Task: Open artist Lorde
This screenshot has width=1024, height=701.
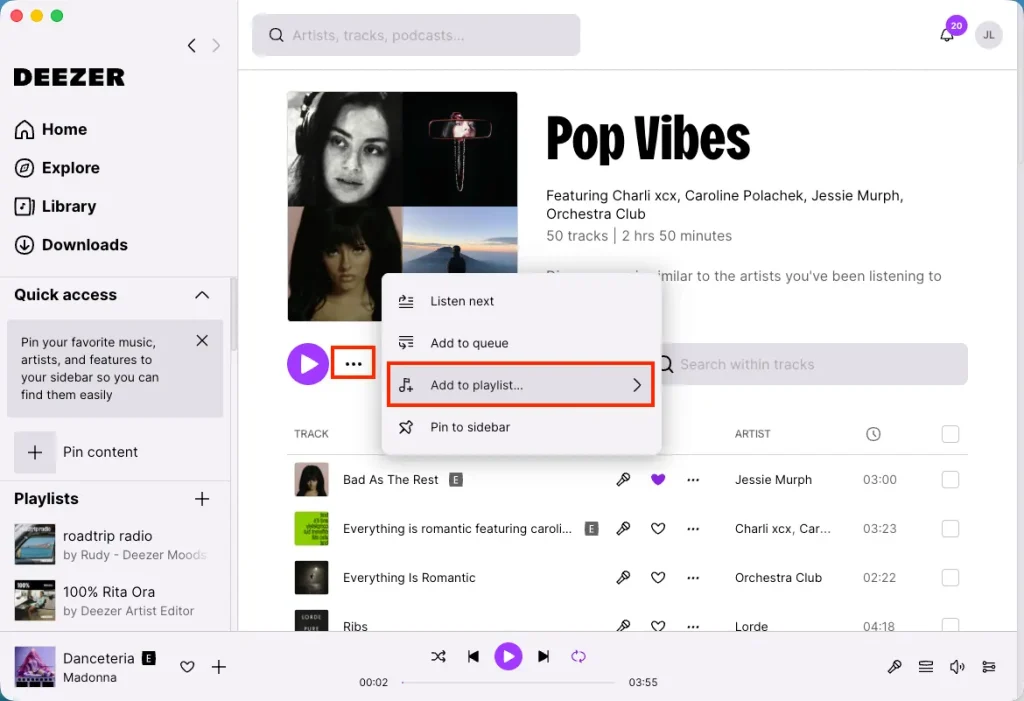Action: click(751, 626)
